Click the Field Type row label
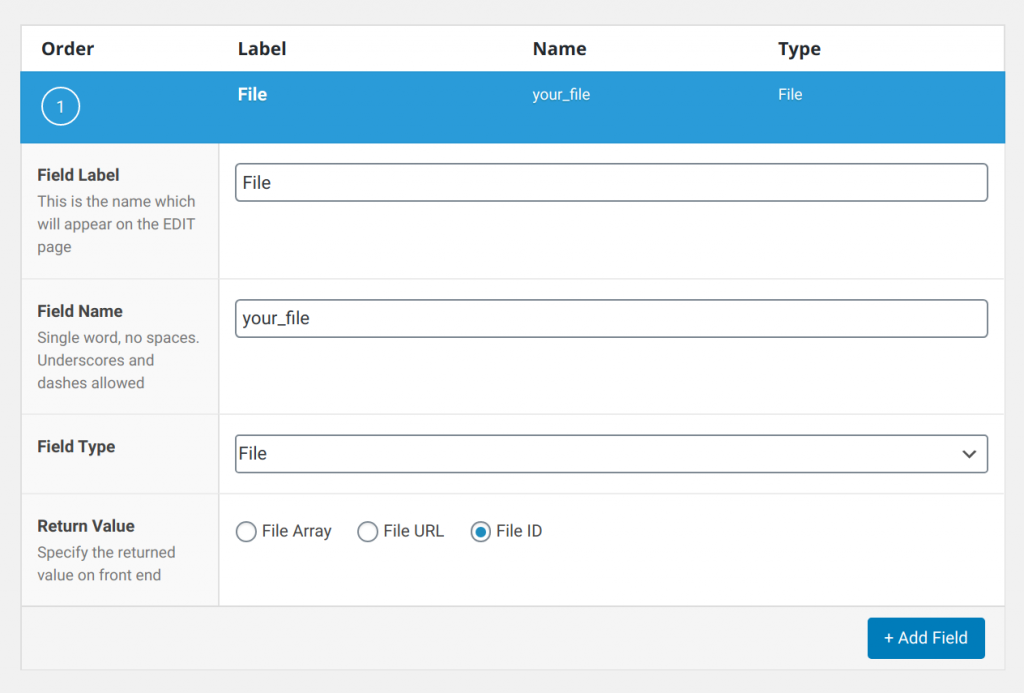Image resolution: width=1024 pixels, height=693 pixels. click(x=76, y=447)
